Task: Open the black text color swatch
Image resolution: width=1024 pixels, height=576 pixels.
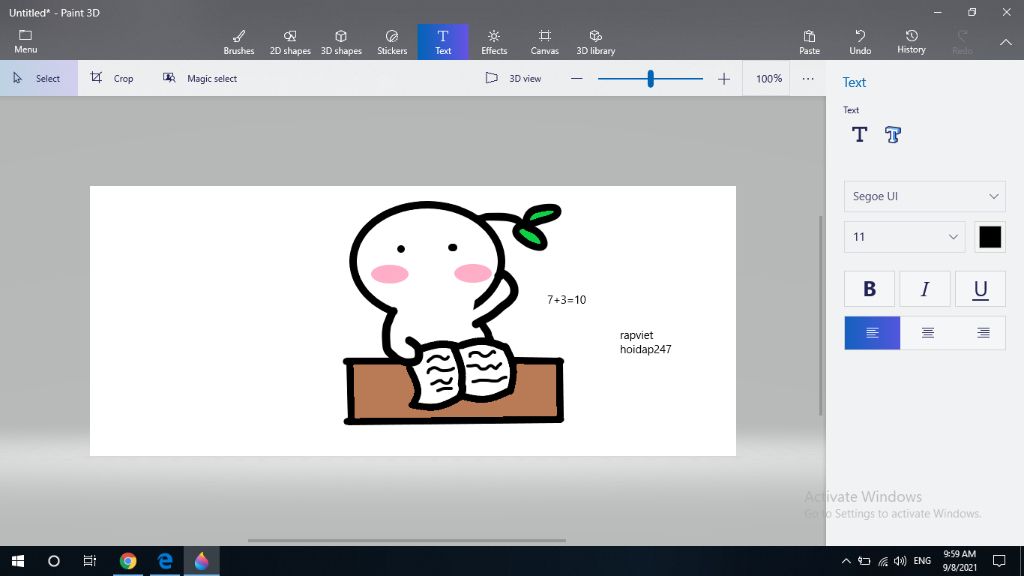Action: tap(990, 236)
